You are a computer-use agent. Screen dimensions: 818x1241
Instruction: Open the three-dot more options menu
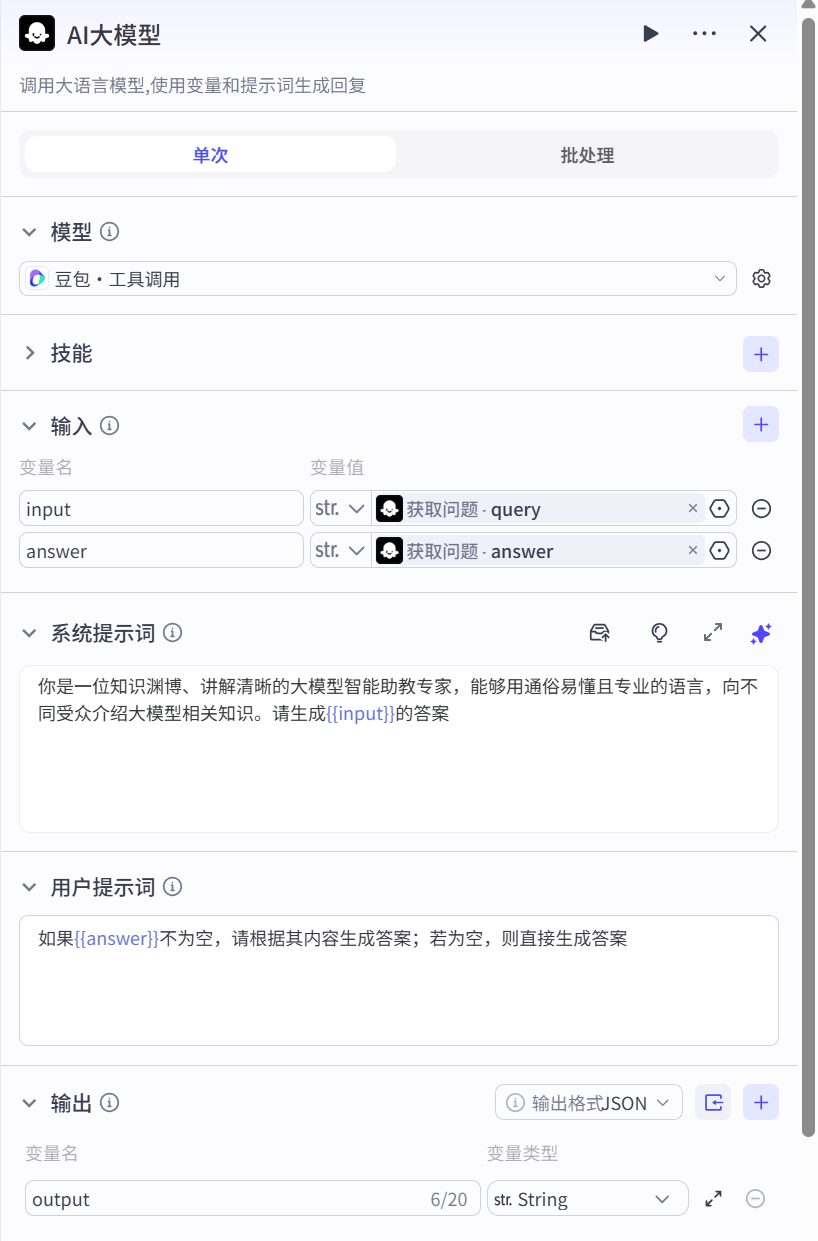[704, 34]
